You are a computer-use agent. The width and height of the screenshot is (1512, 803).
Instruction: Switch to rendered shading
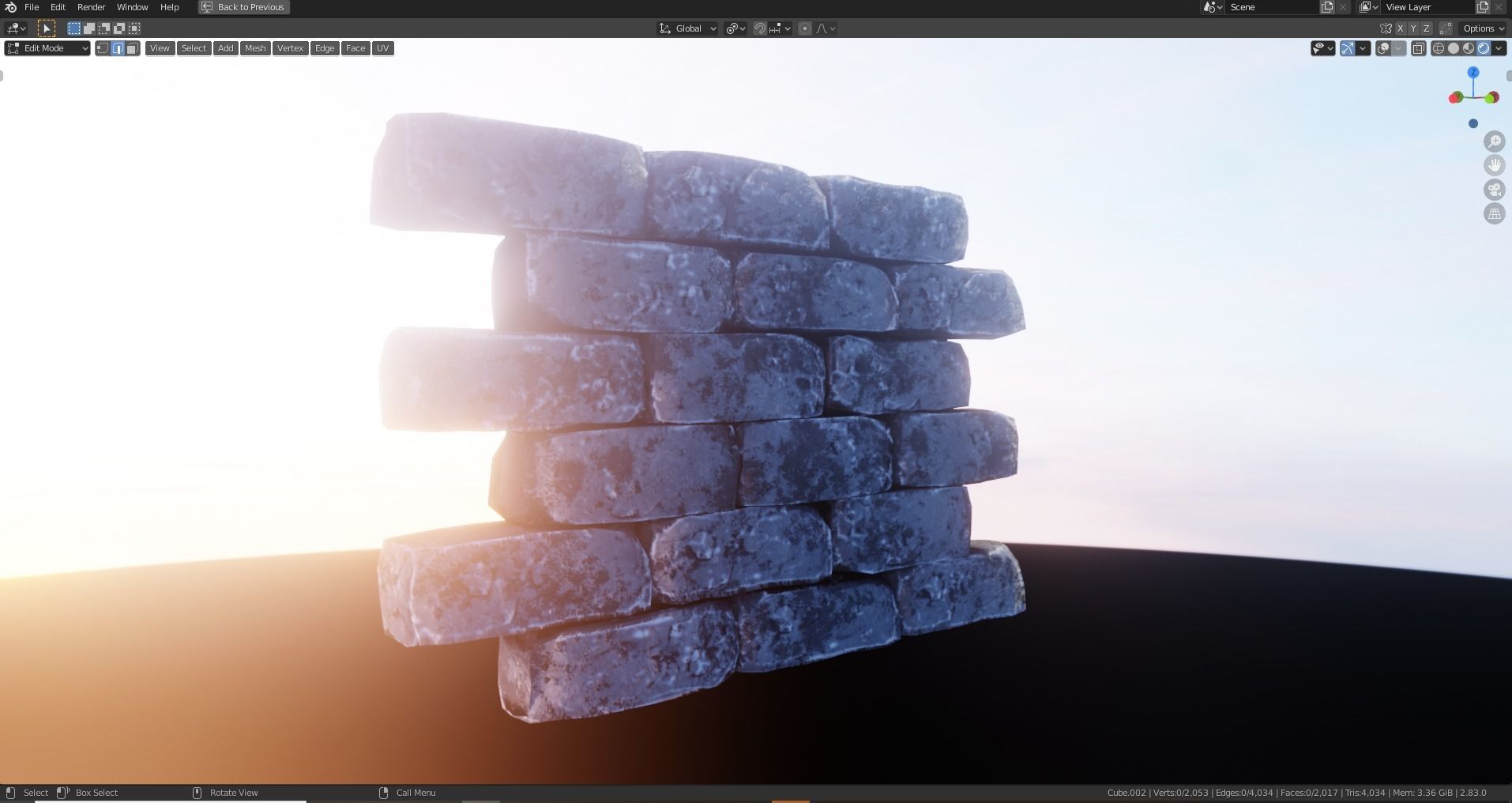pos(1484,48)
